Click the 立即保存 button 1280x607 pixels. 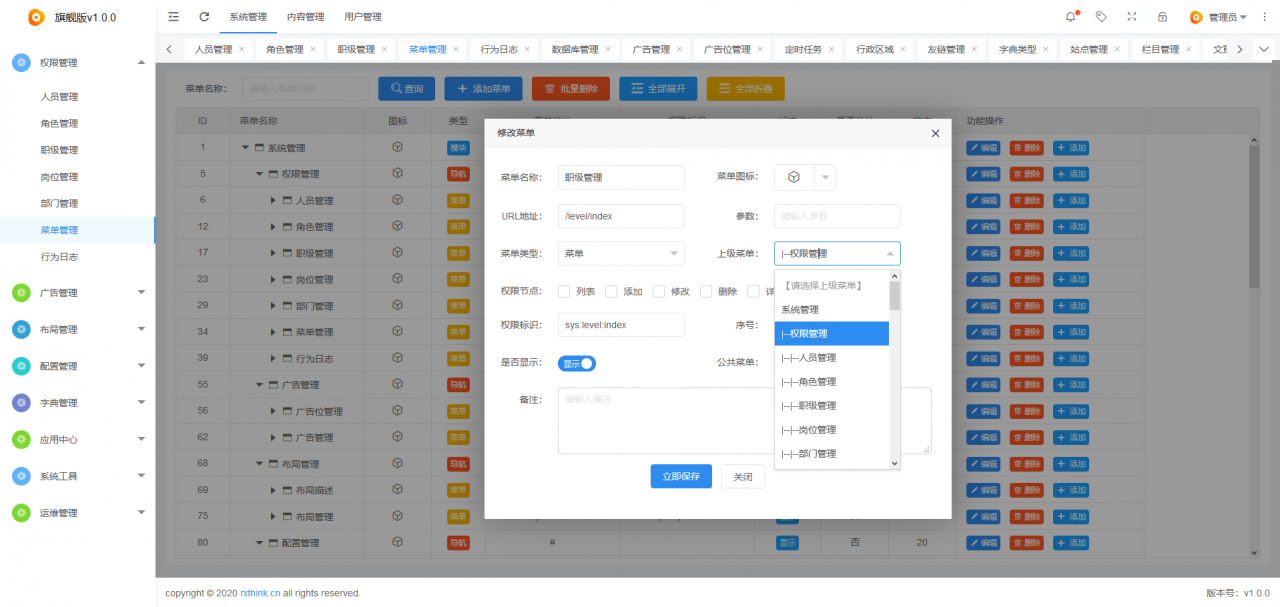click(x=681, y=477)
